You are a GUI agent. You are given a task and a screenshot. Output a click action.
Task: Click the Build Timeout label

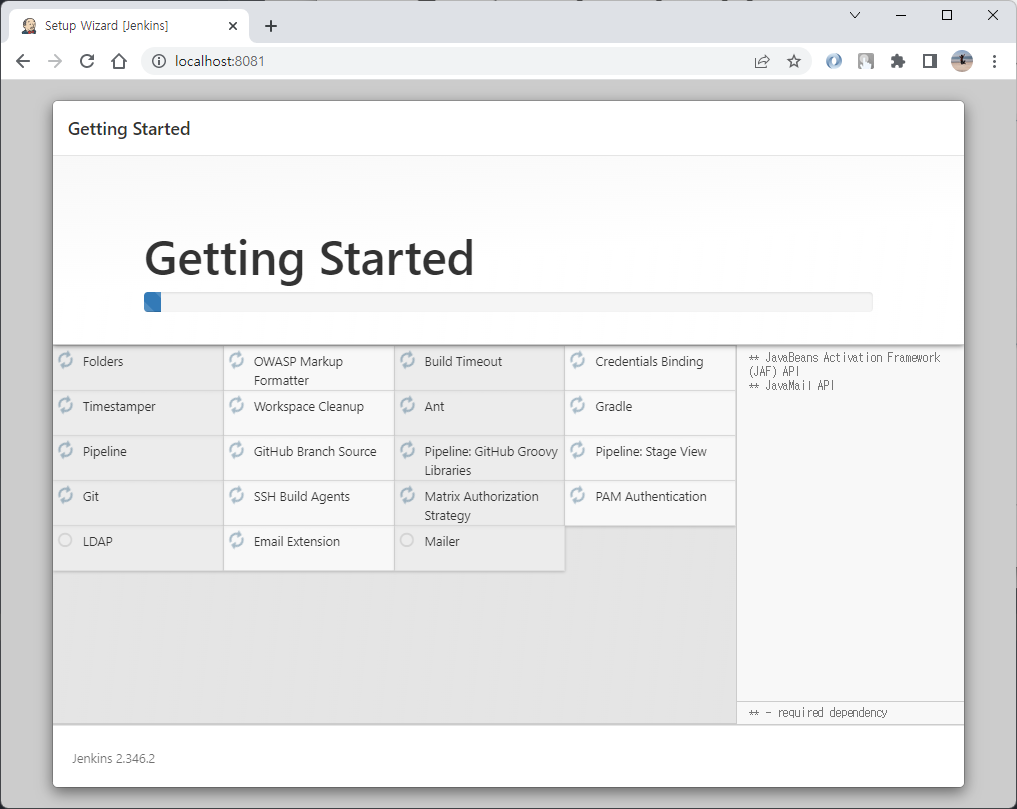(x=463, y=361)
